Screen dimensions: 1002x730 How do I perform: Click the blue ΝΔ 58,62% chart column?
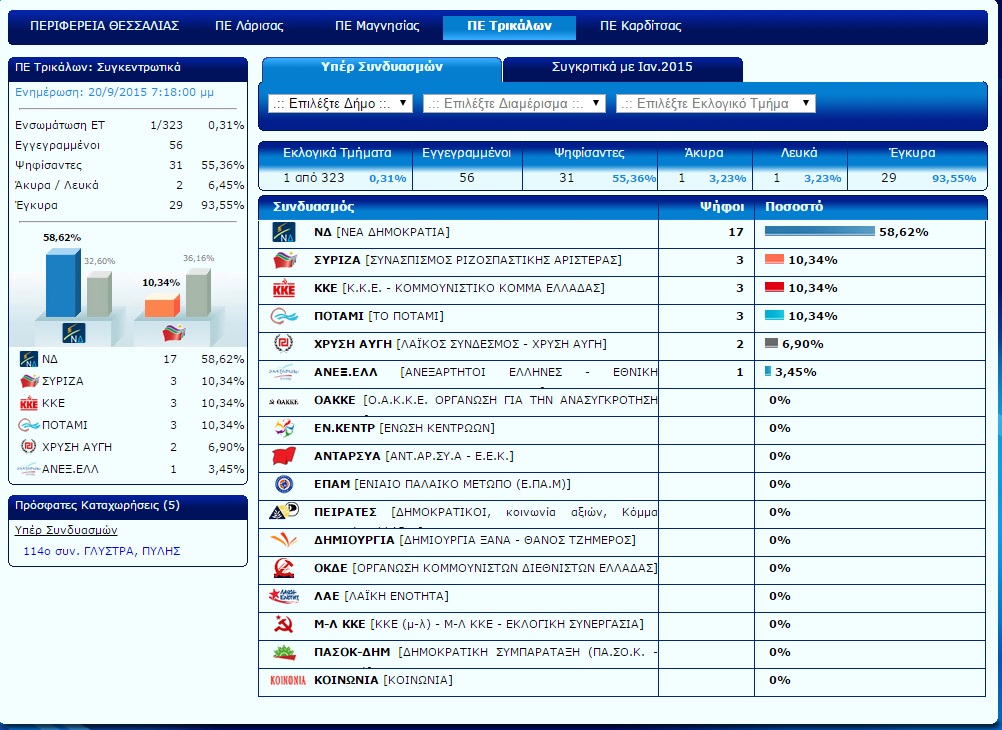coord(63,283)
